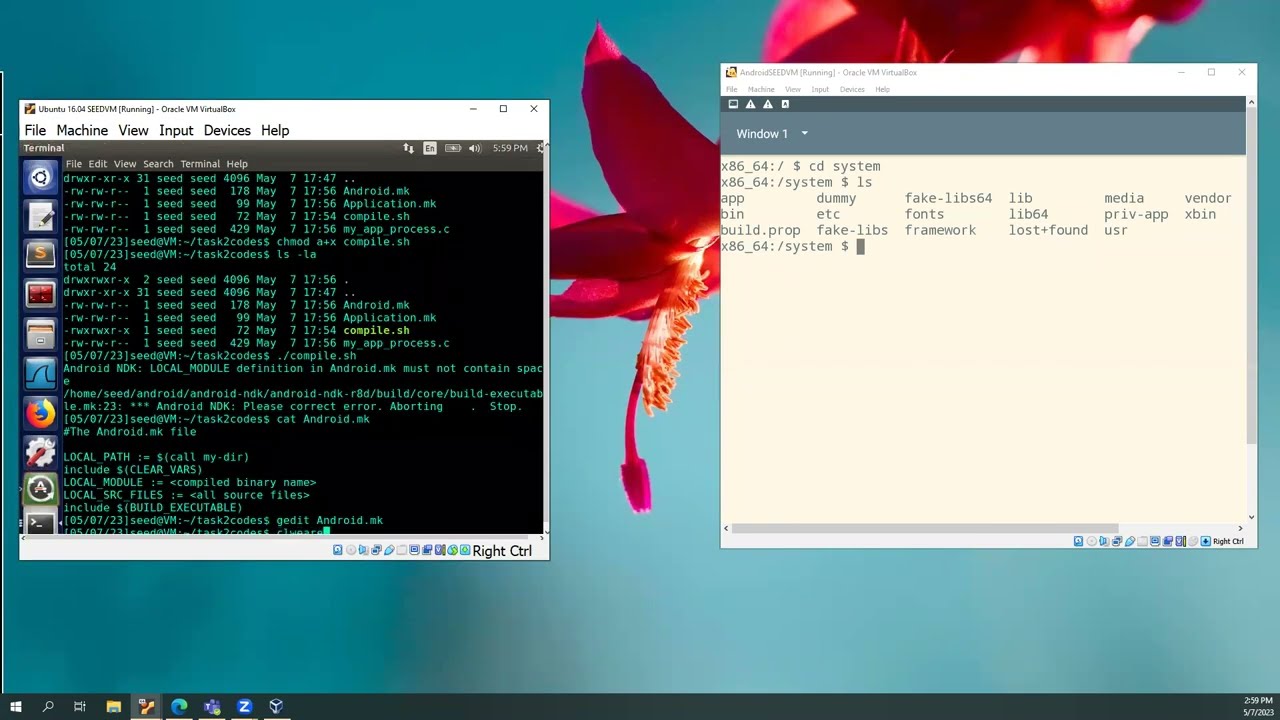Open Zoom app on Windows taskbar
Viewport: 1280px width, 720px height.
click(244, 706)
